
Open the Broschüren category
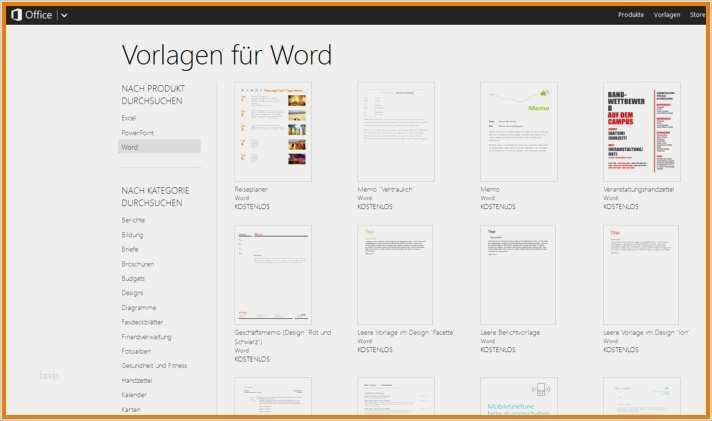[x=138, y=264]
